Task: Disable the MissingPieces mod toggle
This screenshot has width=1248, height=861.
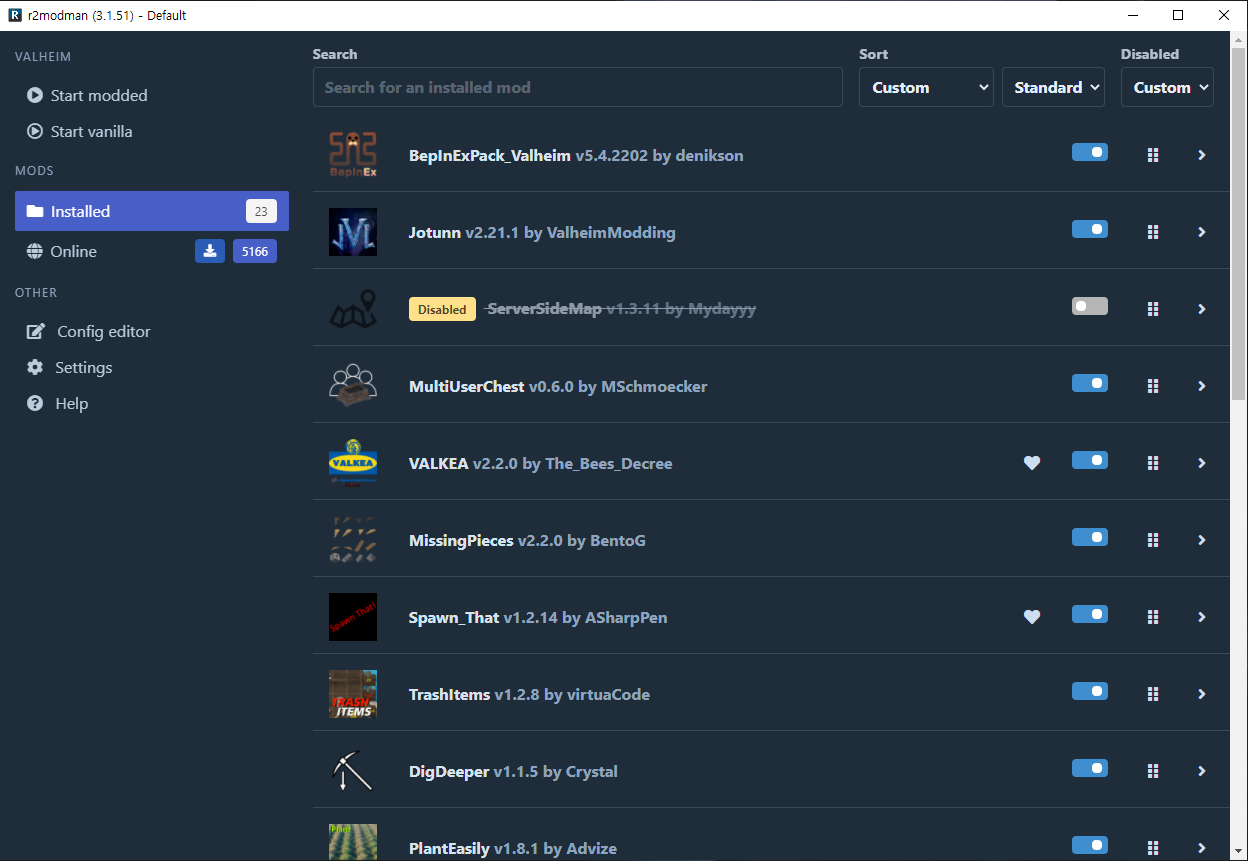Action: 1090,537
